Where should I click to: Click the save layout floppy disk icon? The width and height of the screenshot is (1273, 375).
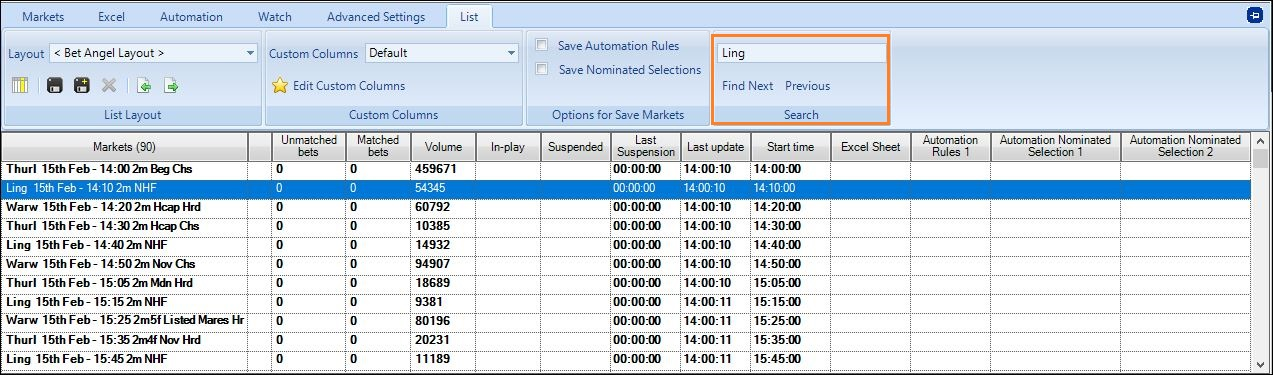click(56, 86)
